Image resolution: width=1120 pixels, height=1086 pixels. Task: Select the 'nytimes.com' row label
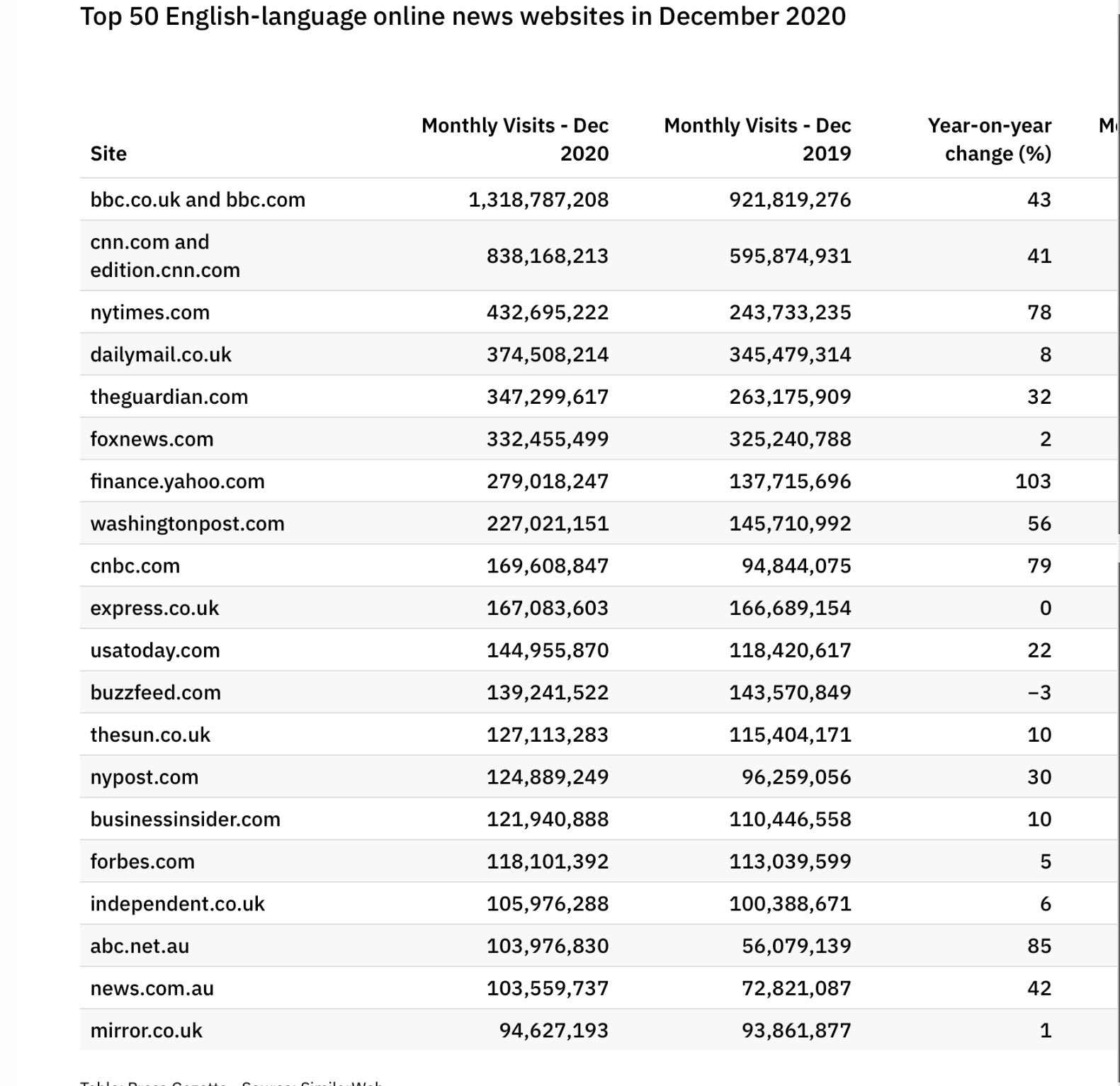pyautogui.click(x=149, y=312)
